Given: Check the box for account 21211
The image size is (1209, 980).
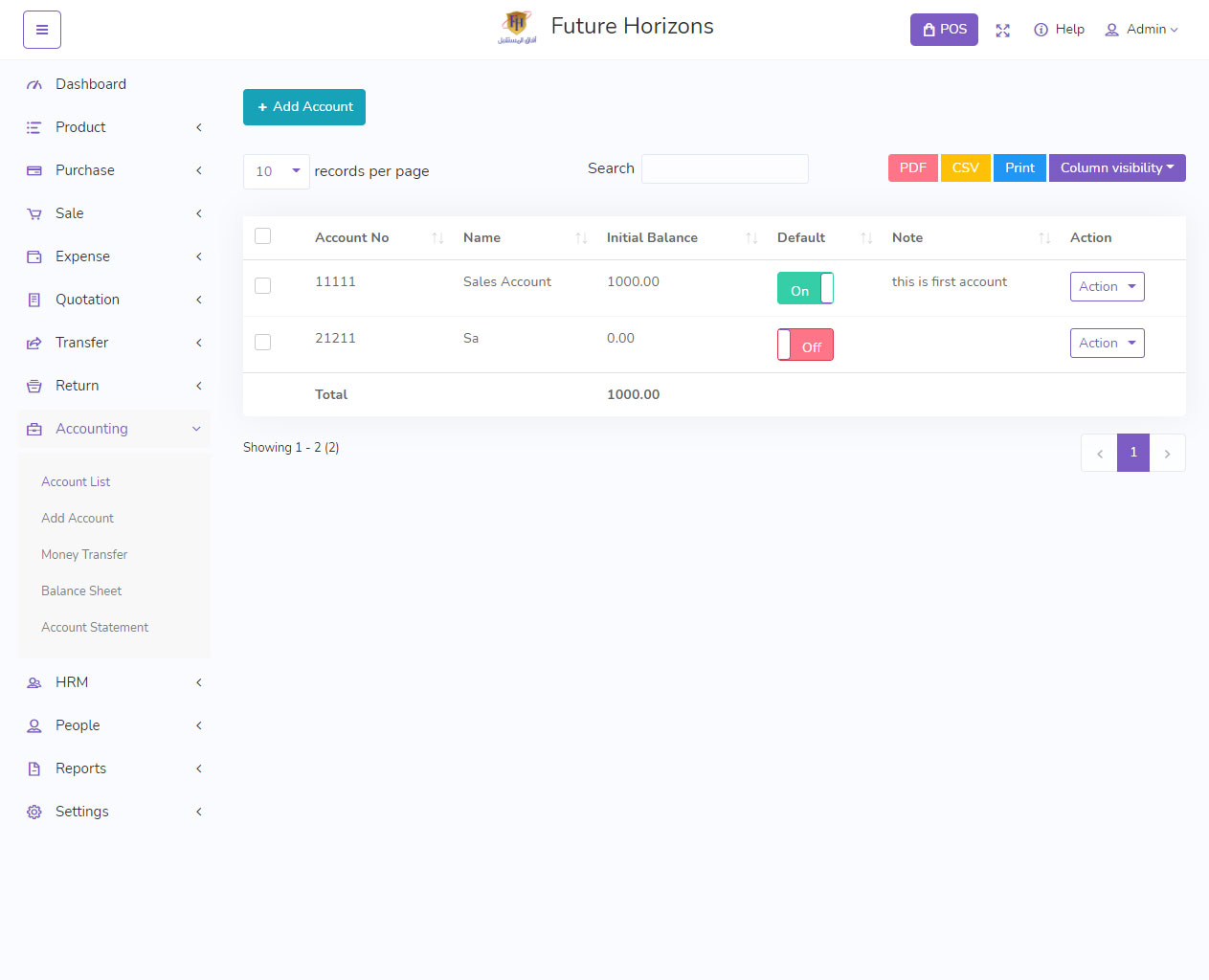Looking at the screenshot, I should click(x=263, y=343).
